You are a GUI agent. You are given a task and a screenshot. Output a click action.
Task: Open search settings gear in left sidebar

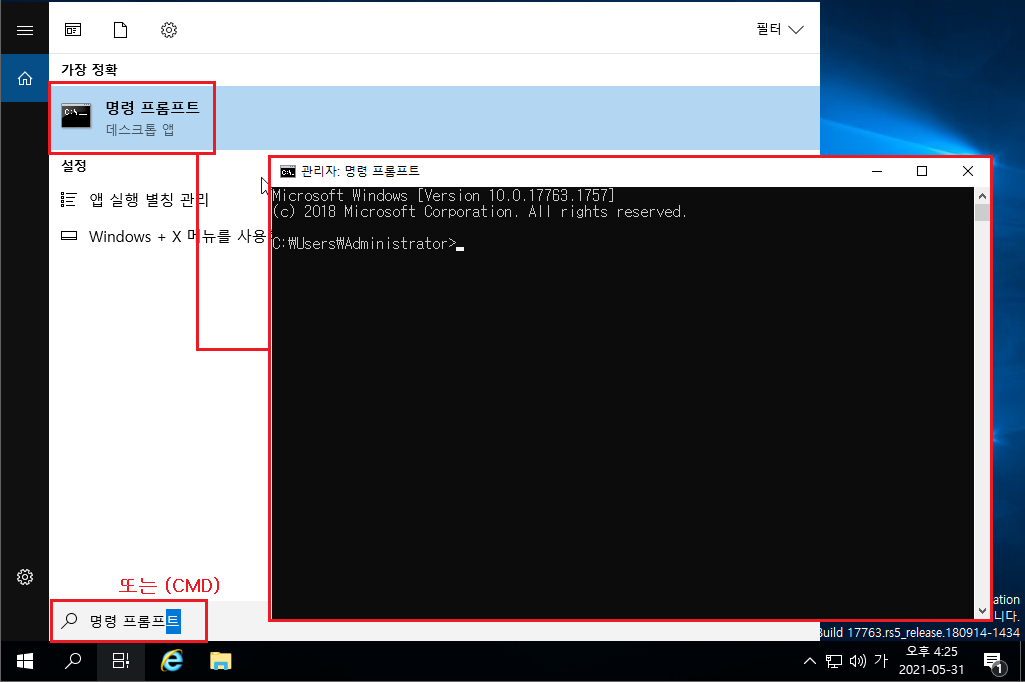(25, 577)
